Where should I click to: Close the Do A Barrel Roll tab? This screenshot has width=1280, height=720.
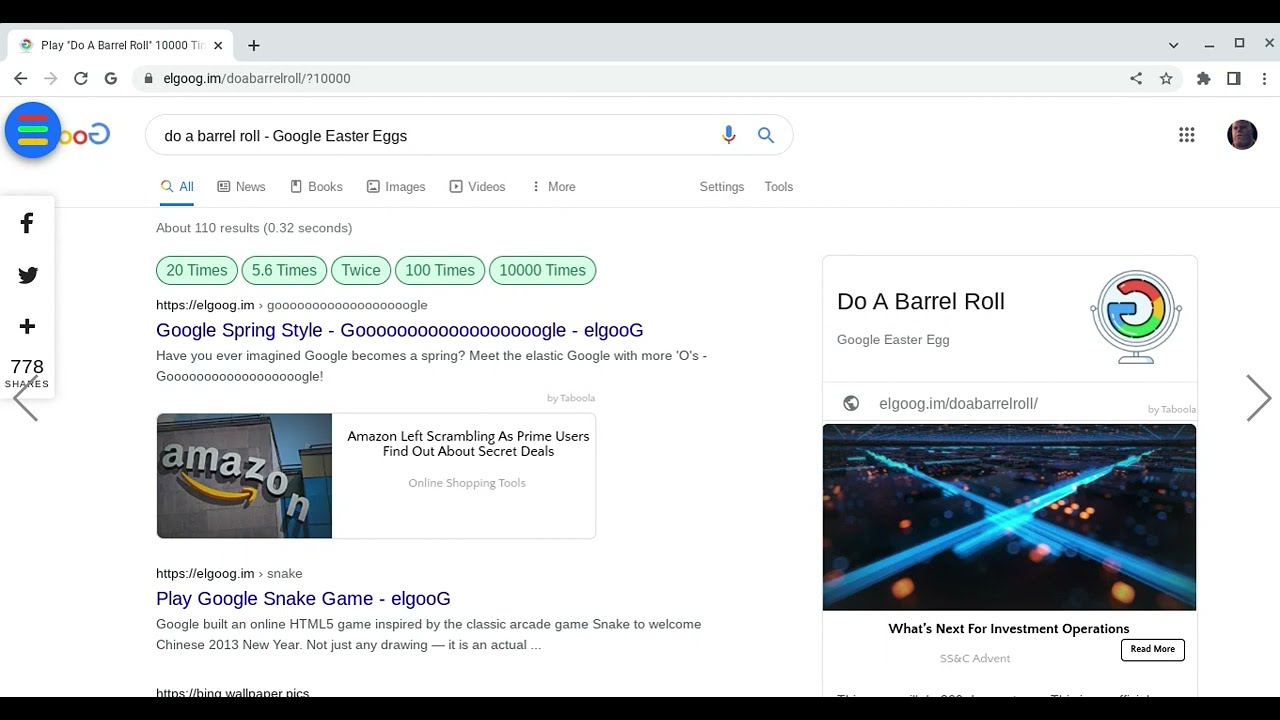click(218, 45)
